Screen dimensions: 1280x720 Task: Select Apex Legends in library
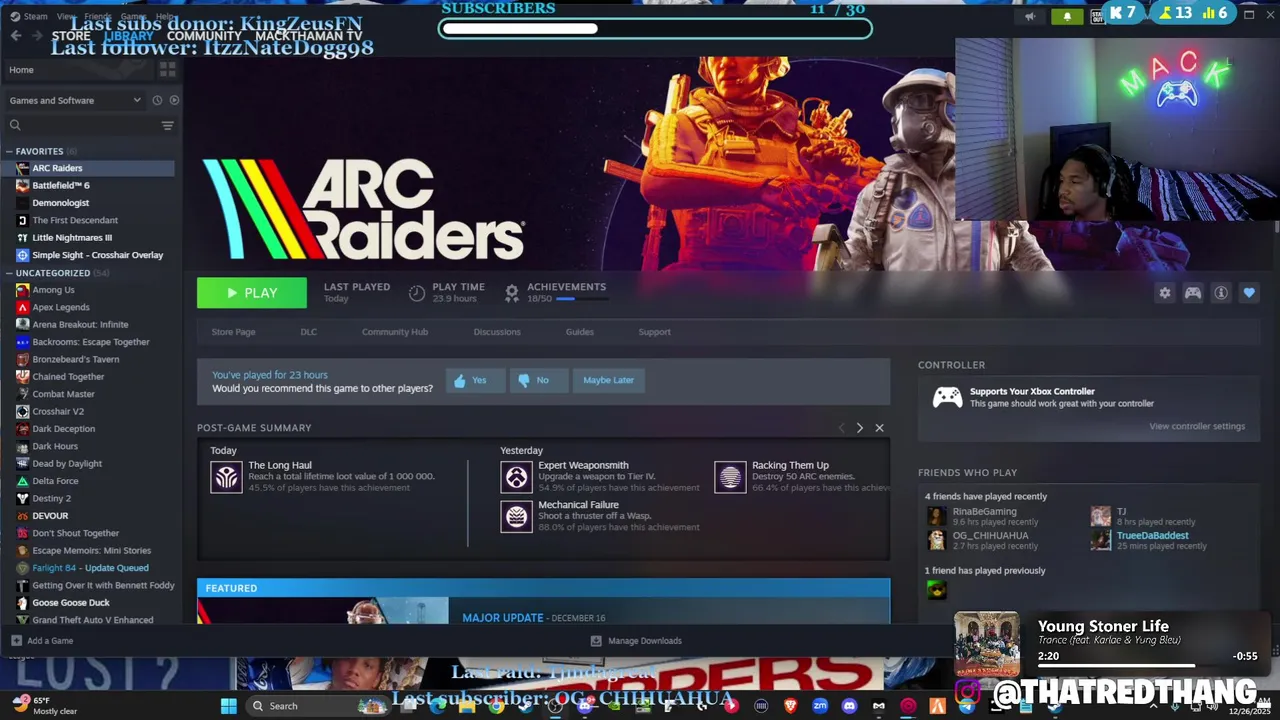coord(61,307)
